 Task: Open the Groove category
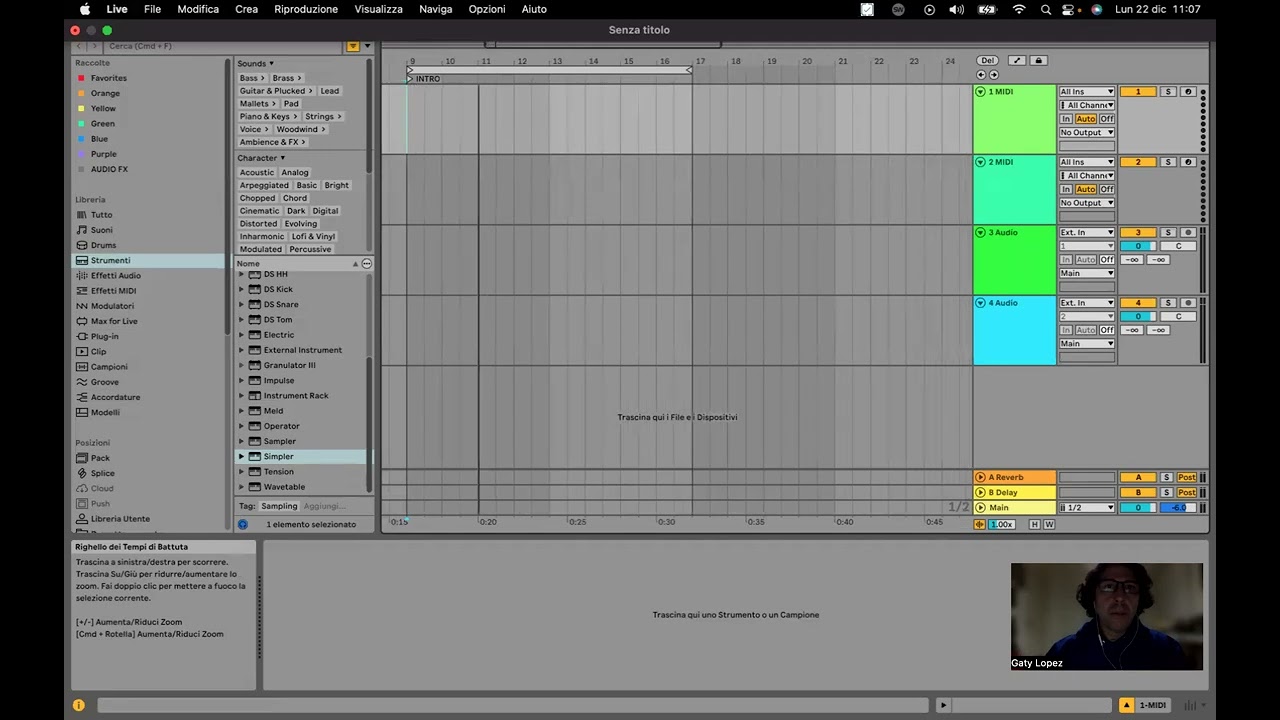pos(104,382)
